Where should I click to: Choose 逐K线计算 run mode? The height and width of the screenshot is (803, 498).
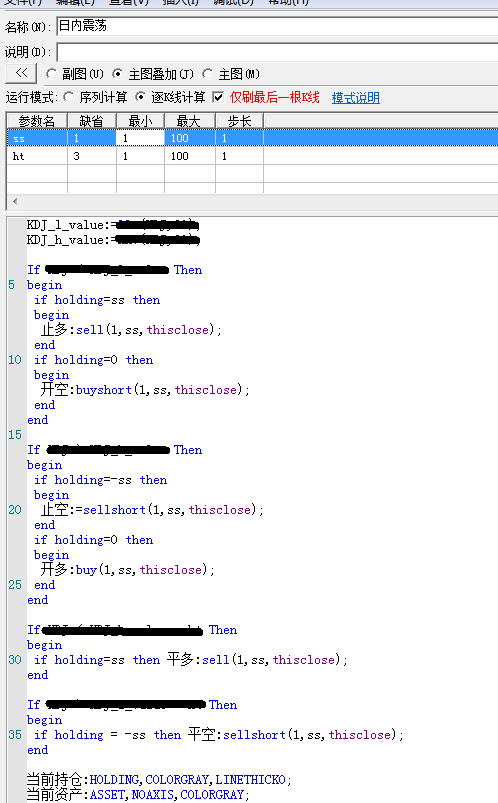pos(140,97)
